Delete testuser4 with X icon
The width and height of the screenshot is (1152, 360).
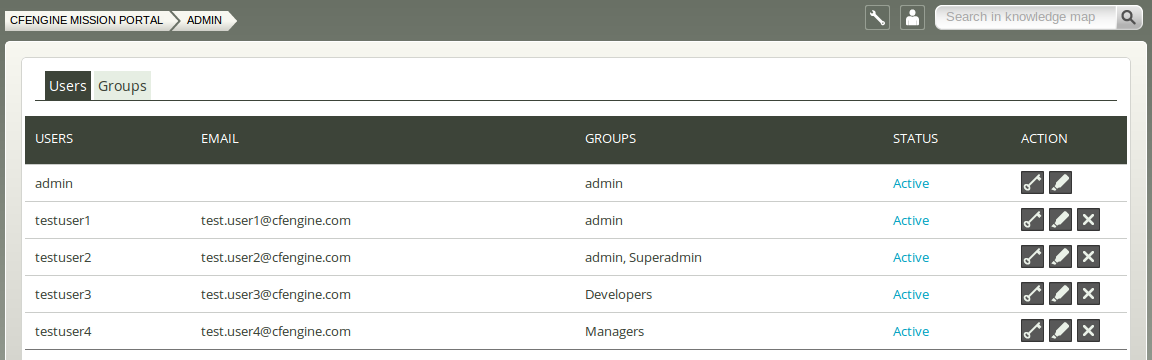click(1088, 331)
